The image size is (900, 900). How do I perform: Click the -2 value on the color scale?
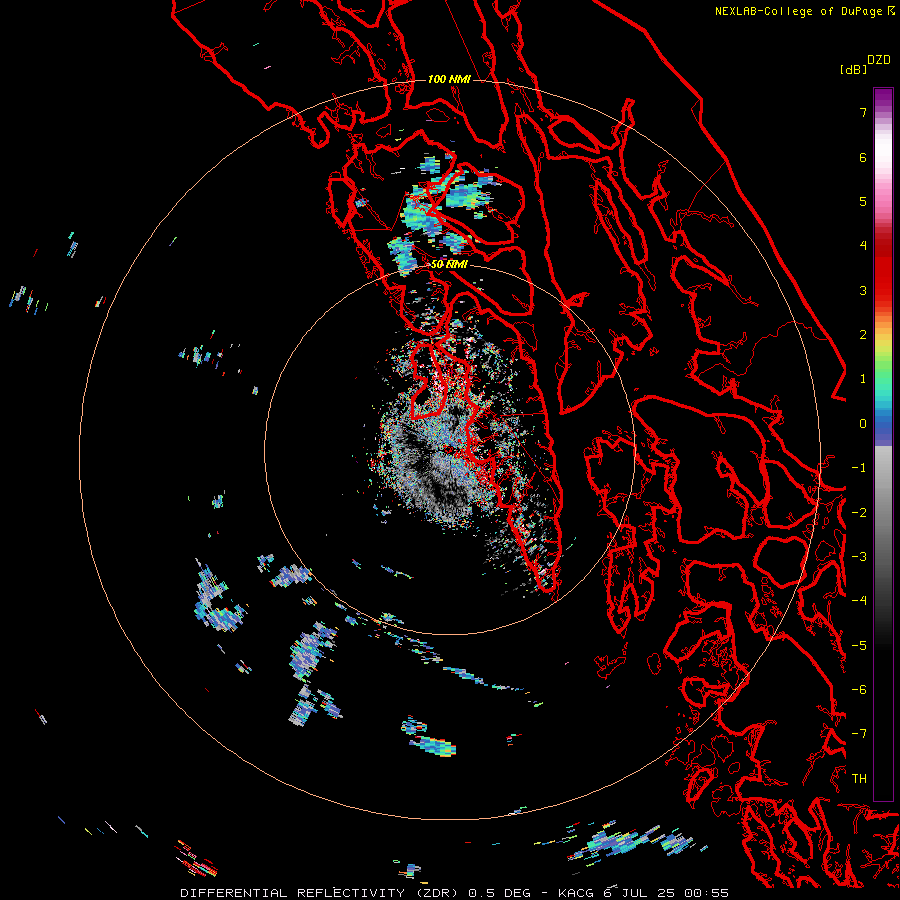tap(859, 513)
